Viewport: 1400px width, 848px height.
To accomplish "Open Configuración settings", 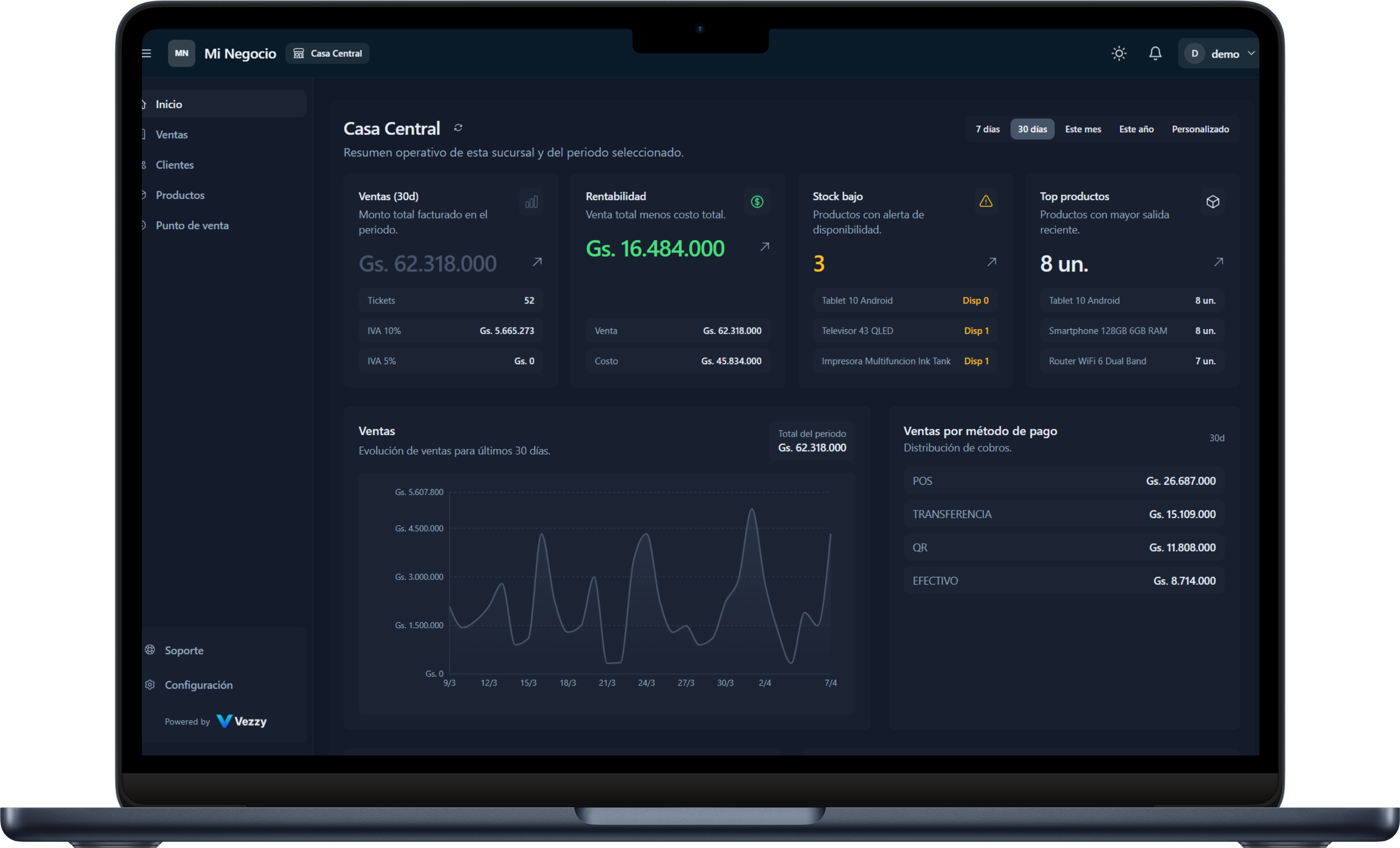I will 198,685.
